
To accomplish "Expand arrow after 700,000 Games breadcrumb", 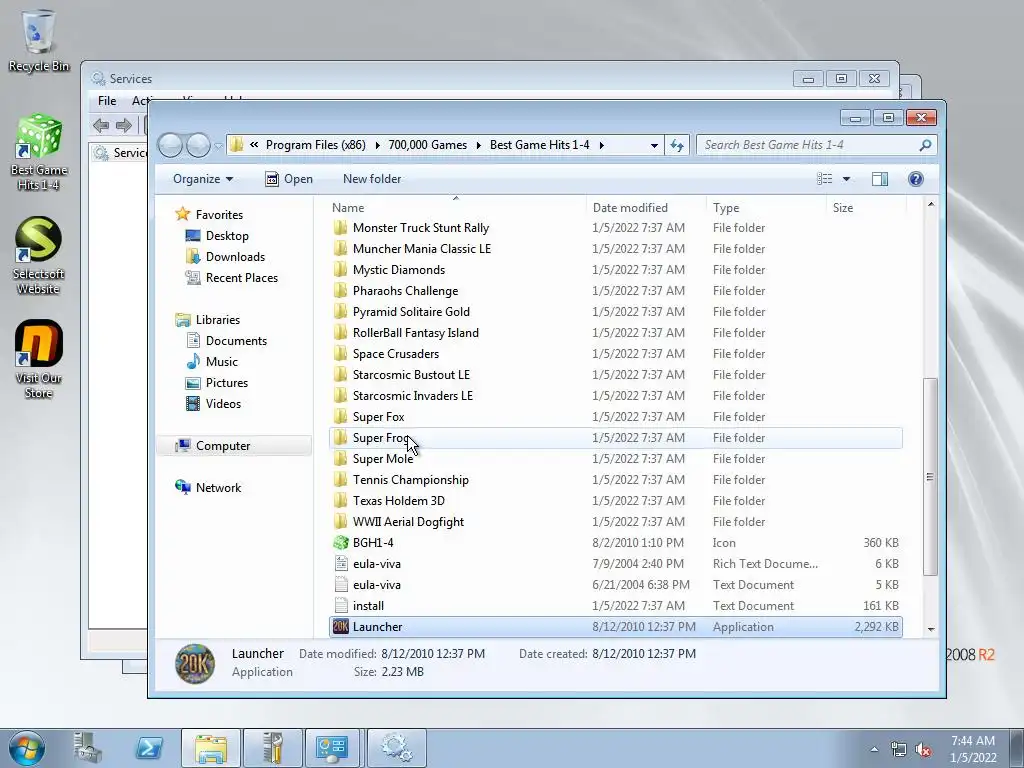I will click(478, 145).
